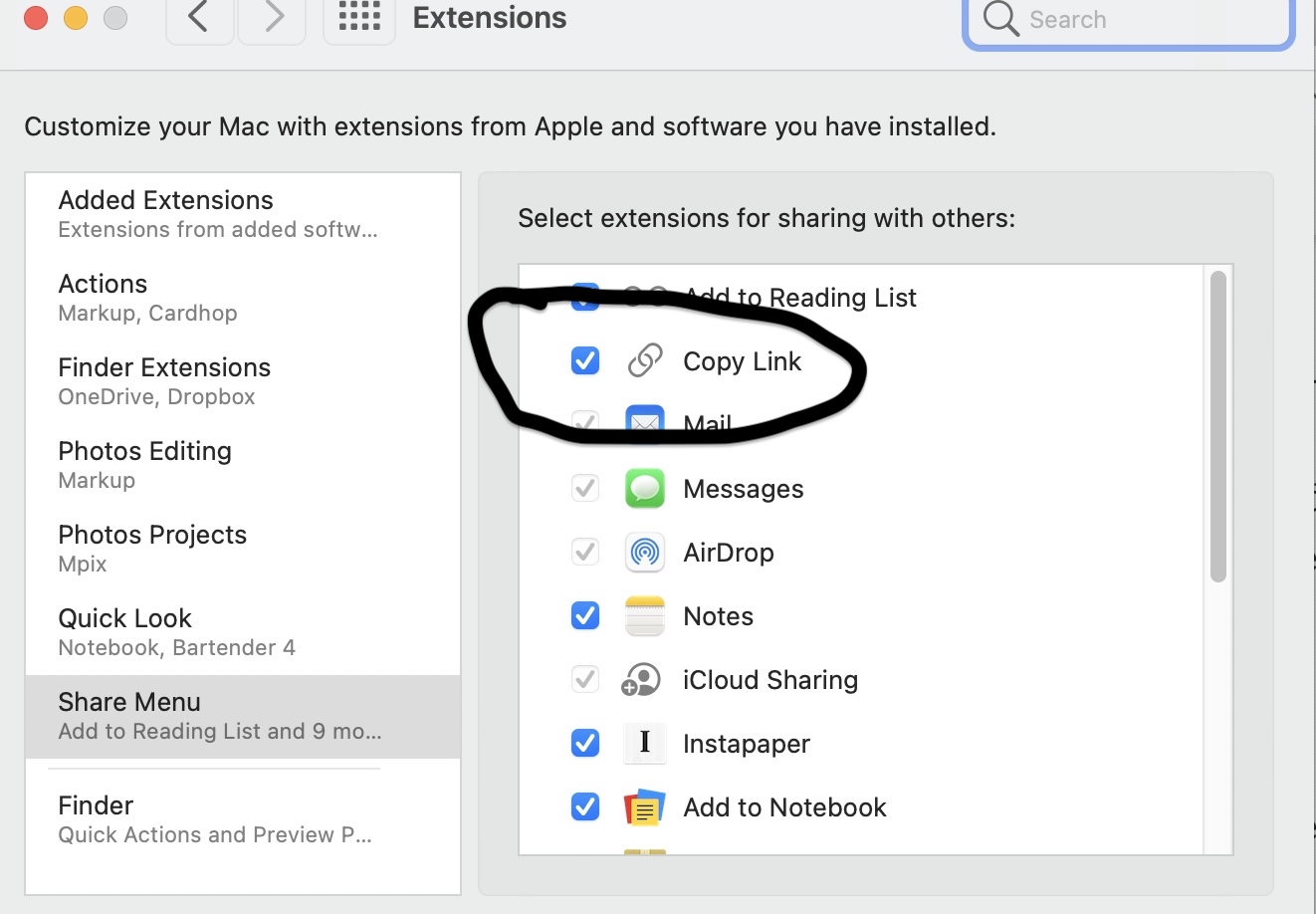The image size is (1316, 914).
Task: Open the Finder category in sidebar
Action: (243, 819)
